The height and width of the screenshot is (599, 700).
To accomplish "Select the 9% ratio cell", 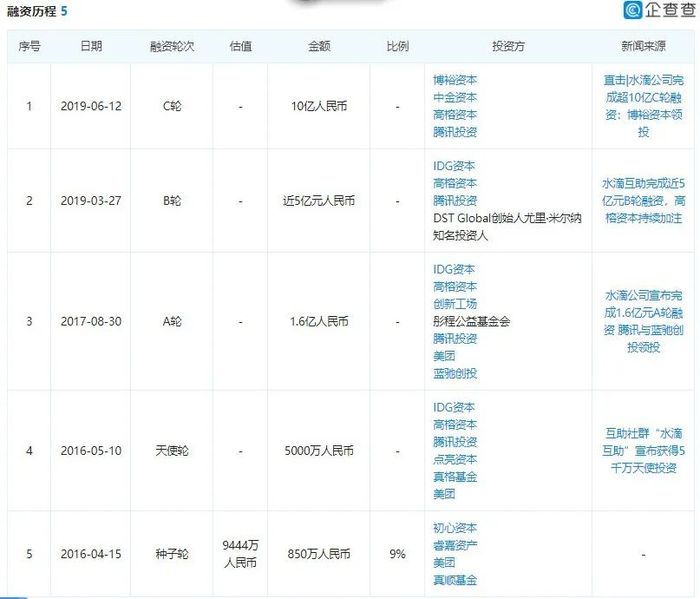I will pyautogui.click(x=397, y=555).
